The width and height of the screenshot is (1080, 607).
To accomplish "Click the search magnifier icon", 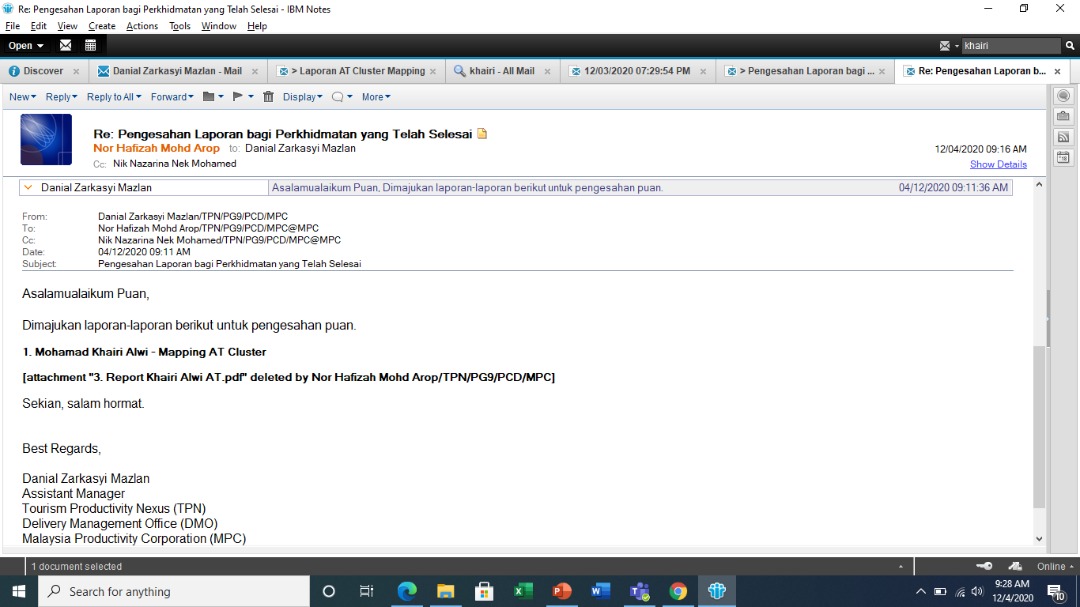I will (1069, 45).
